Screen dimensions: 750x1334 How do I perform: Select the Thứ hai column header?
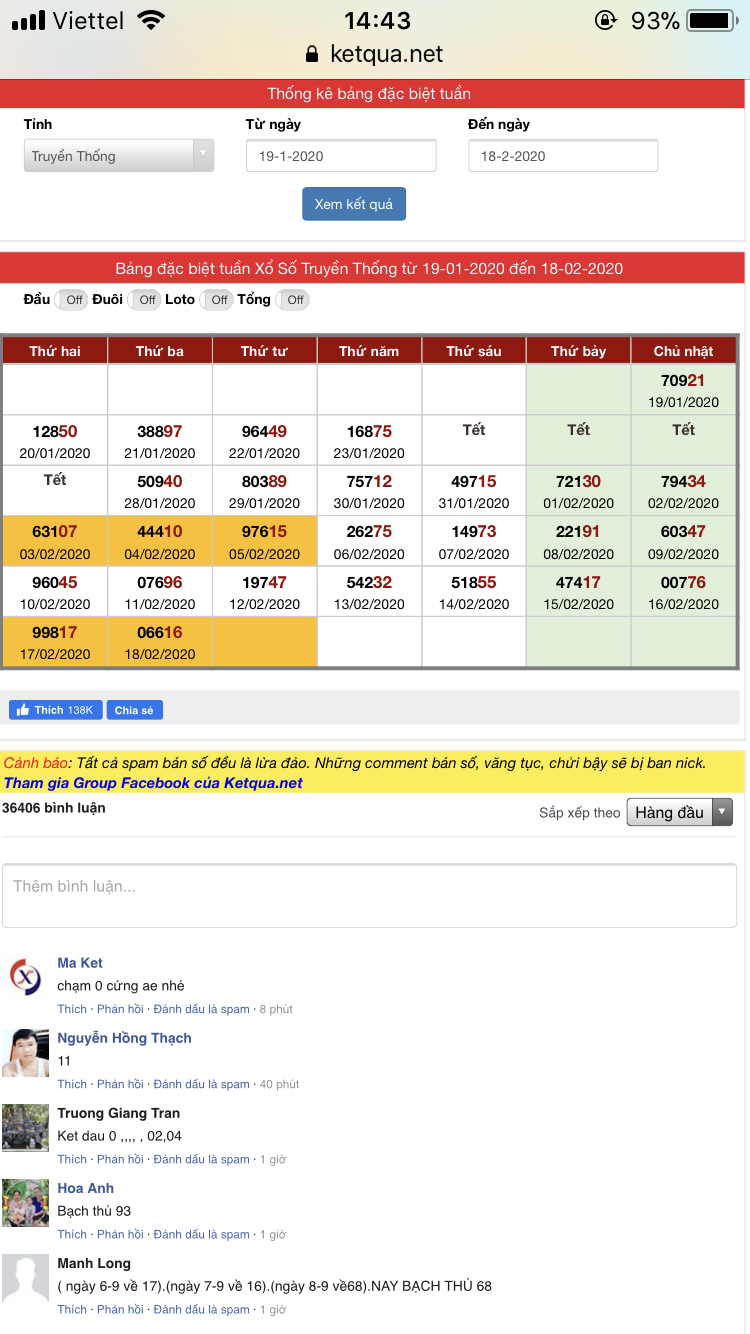[x=55, y=351]
